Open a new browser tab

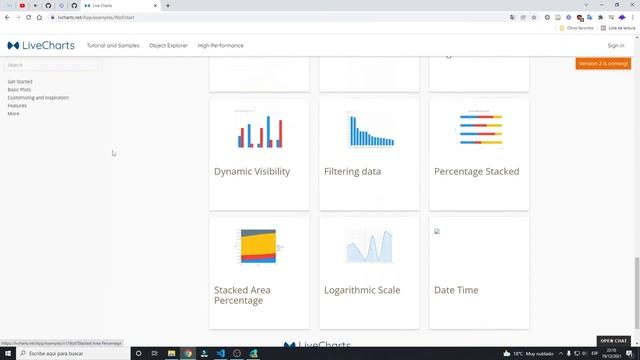coord(168,6)
